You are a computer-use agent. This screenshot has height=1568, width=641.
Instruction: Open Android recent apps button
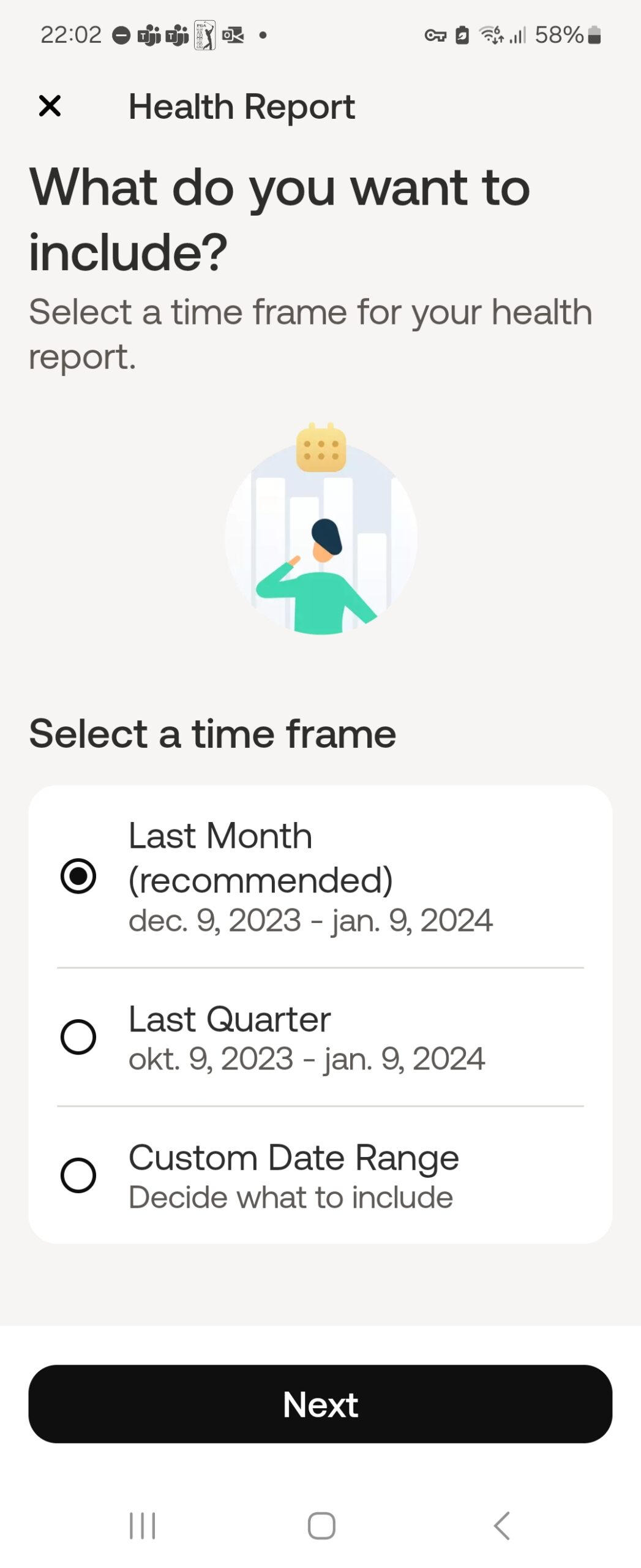click(143, 1525)
